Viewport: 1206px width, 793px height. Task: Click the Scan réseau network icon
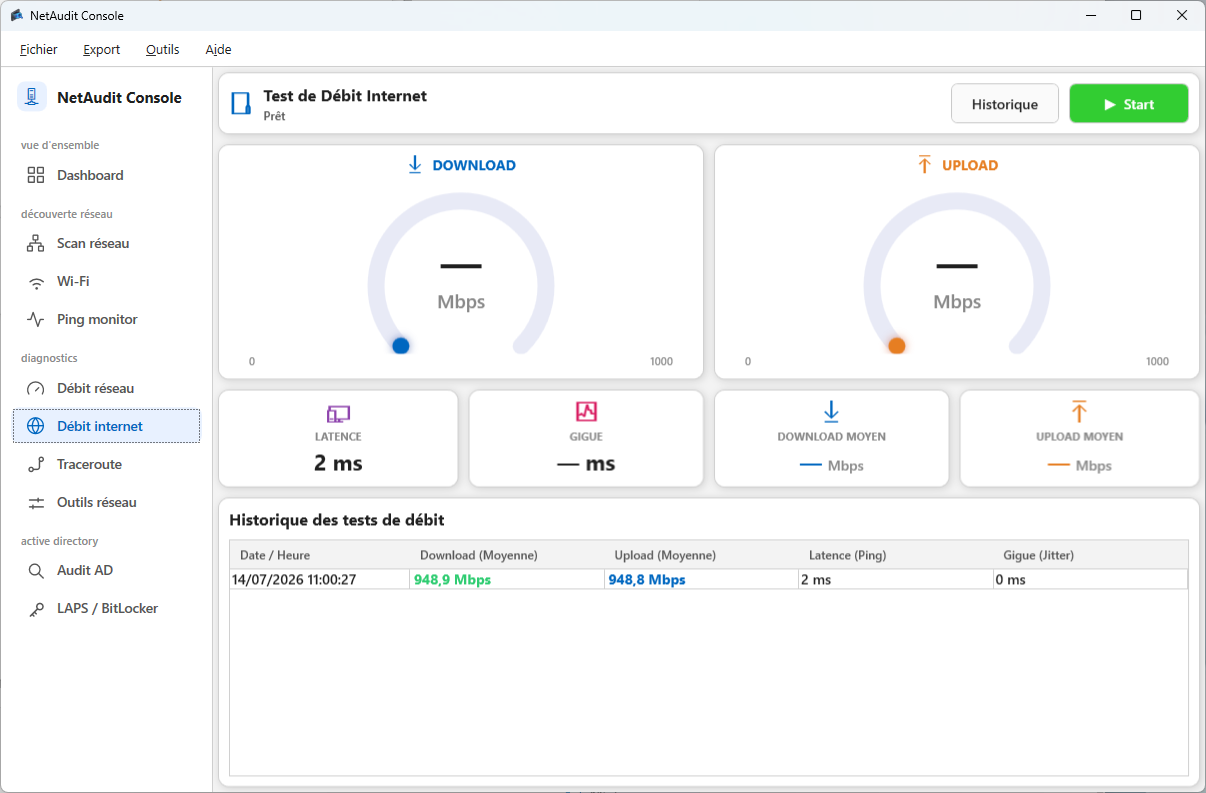tap(36, 243)
